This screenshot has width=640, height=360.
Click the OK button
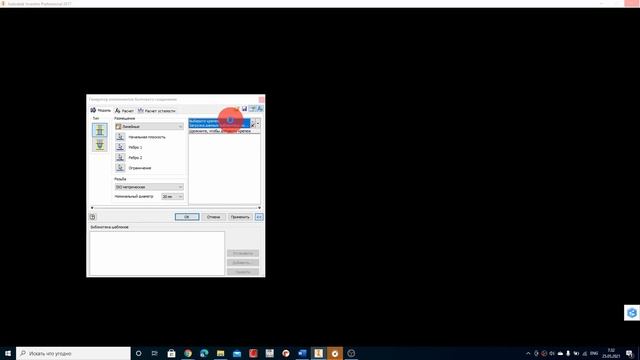click(x=187, y=217)
